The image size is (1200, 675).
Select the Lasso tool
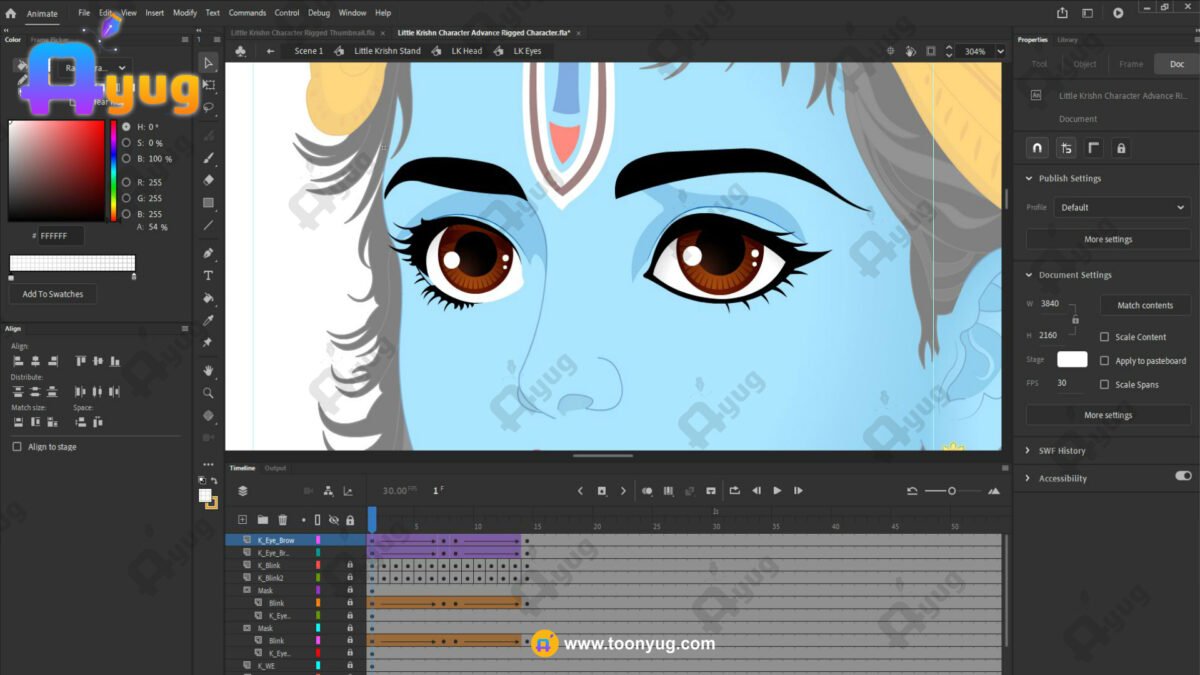208,107
